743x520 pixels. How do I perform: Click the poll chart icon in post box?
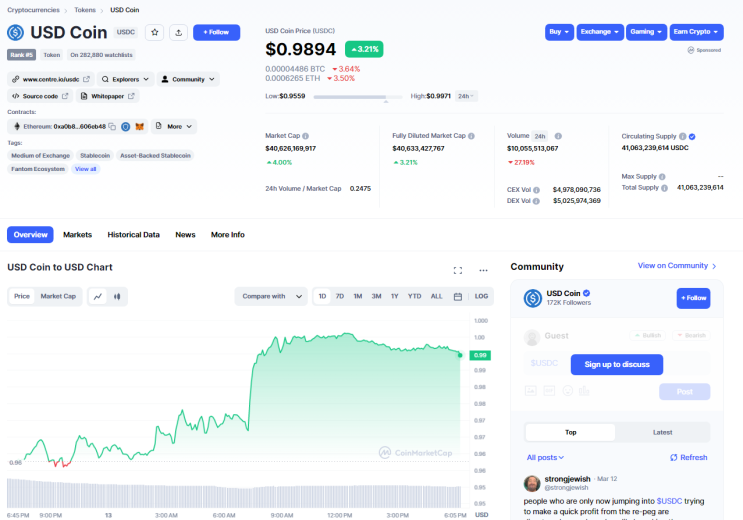584,391
